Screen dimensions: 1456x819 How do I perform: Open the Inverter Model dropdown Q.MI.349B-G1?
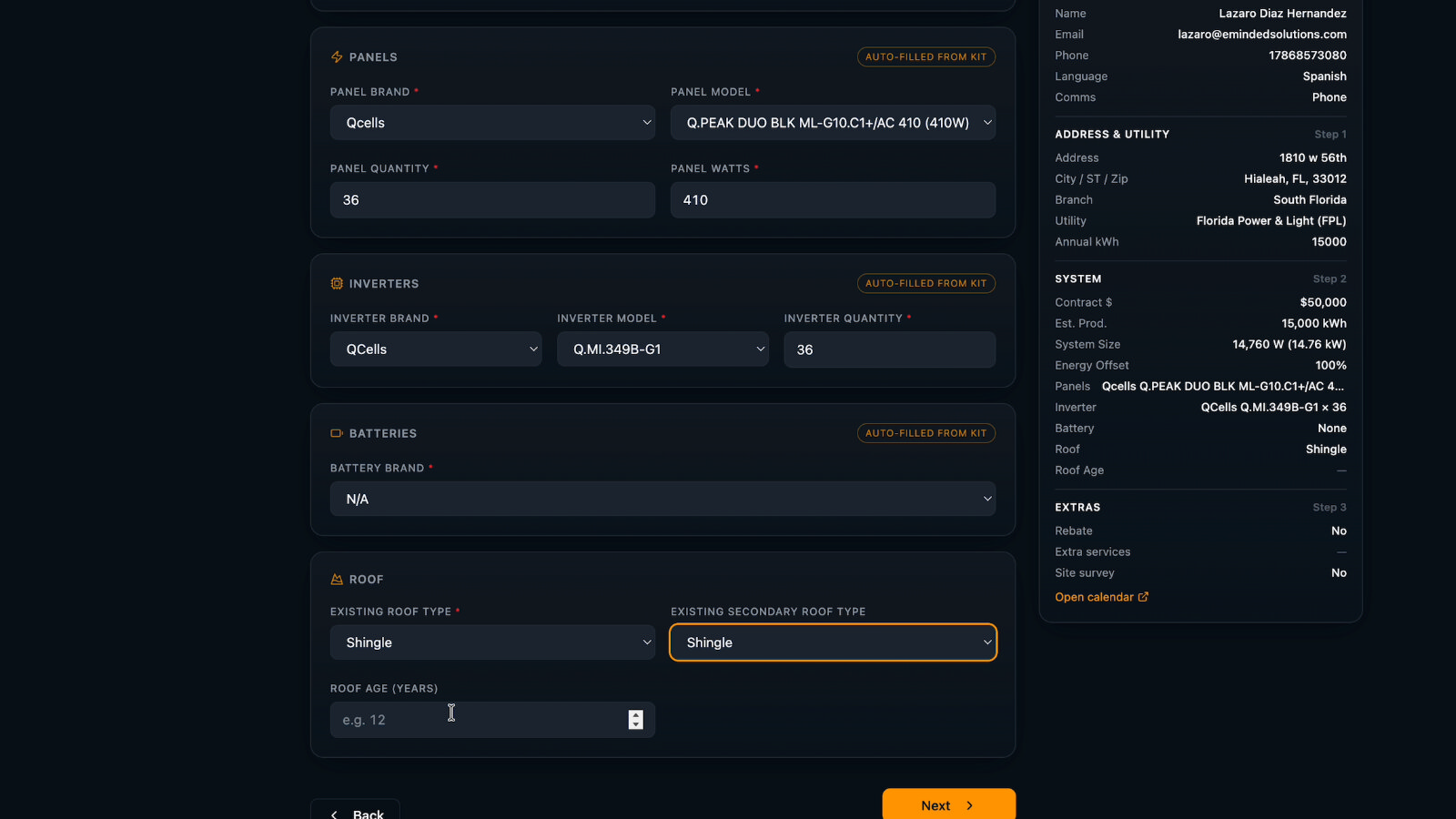click(x=662, y=349)
